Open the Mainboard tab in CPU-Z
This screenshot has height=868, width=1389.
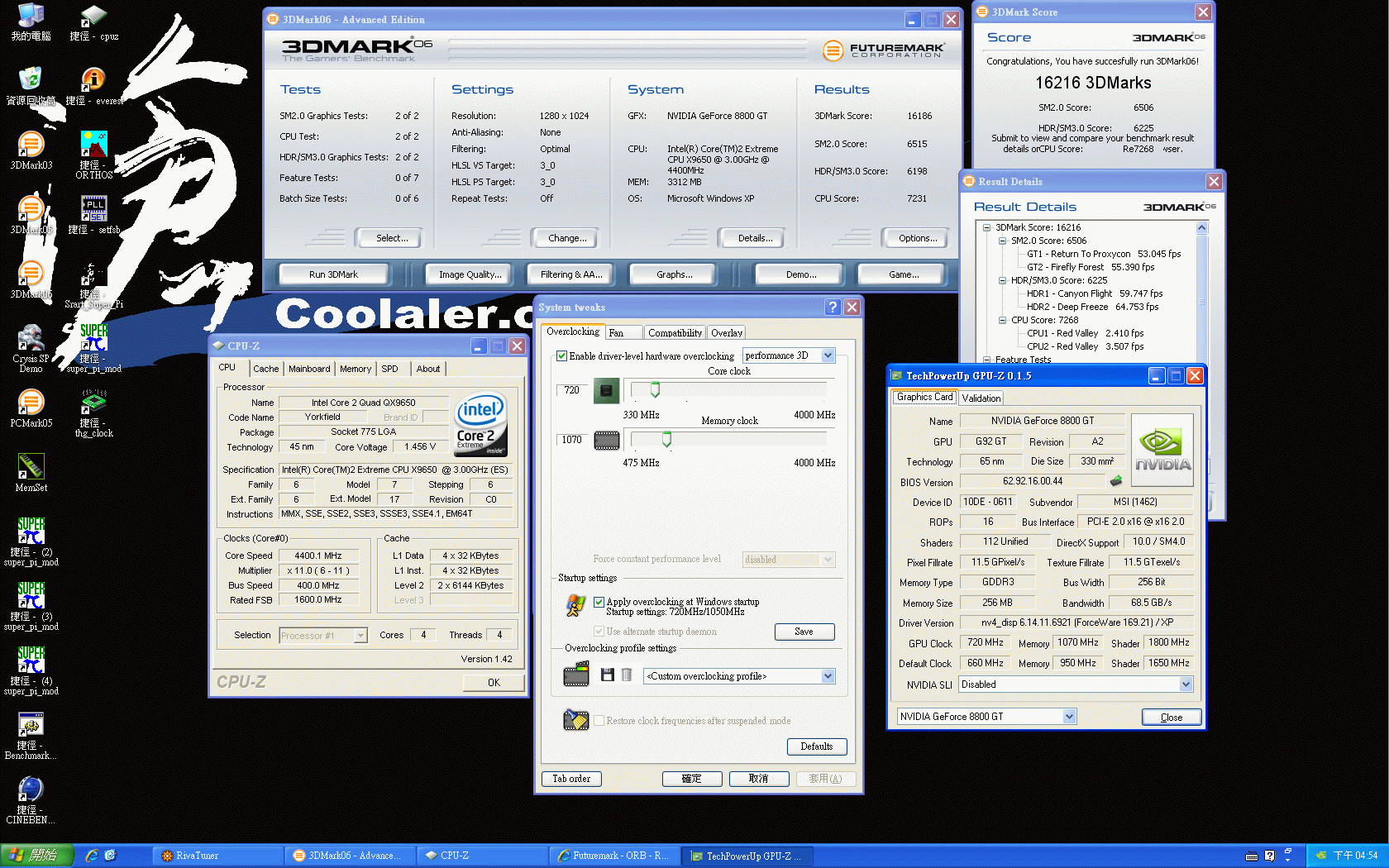309,369
